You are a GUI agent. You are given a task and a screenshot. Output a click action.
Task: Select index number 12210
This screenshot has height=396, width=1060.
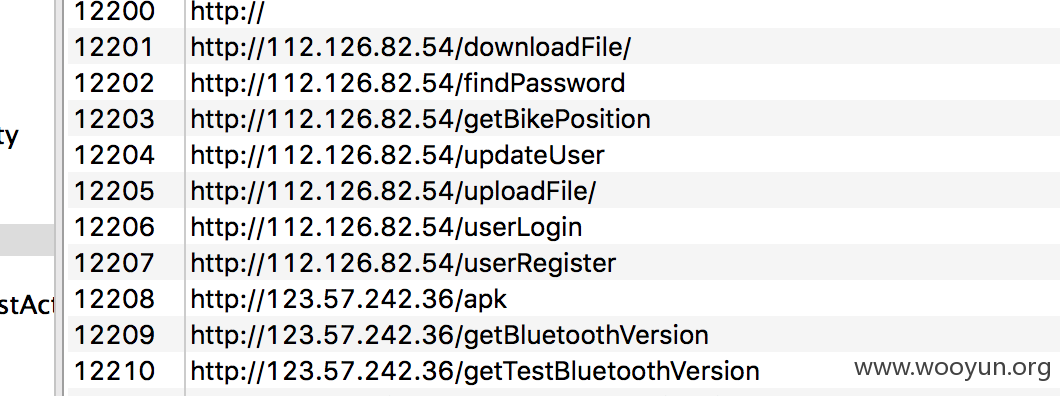[114, 370]
